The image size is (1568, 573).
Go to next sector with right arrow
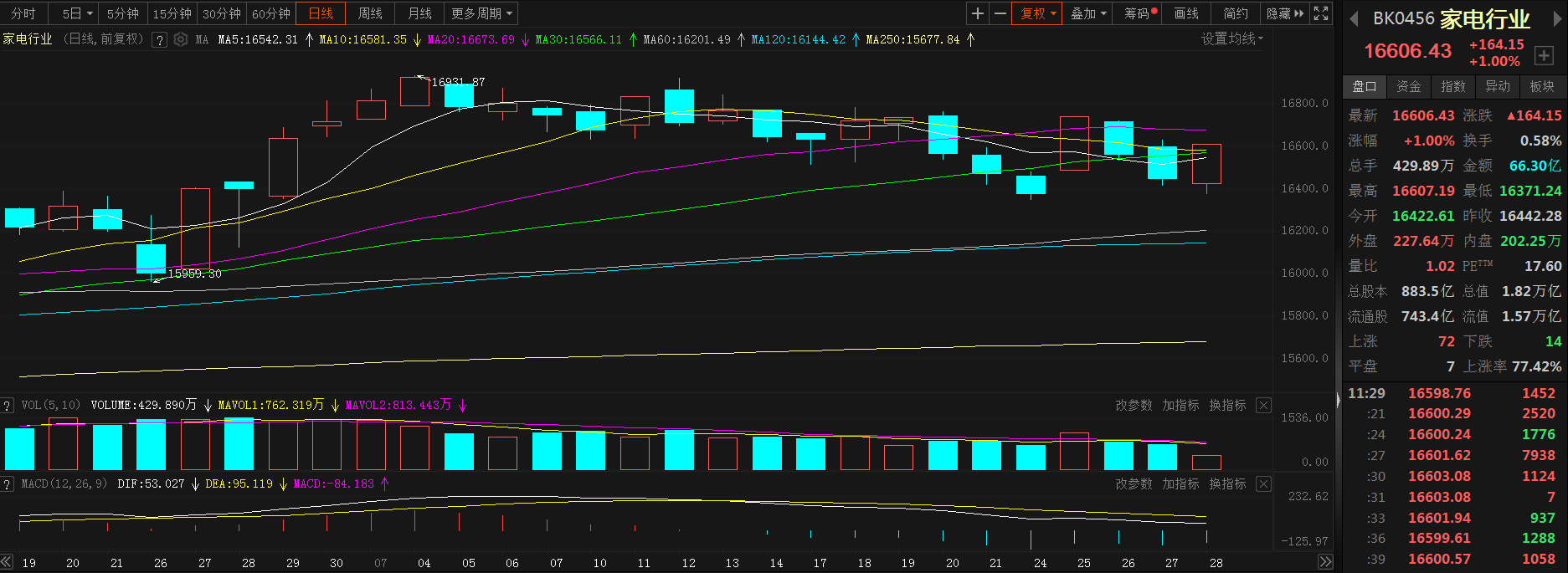tap(1557, 18)
